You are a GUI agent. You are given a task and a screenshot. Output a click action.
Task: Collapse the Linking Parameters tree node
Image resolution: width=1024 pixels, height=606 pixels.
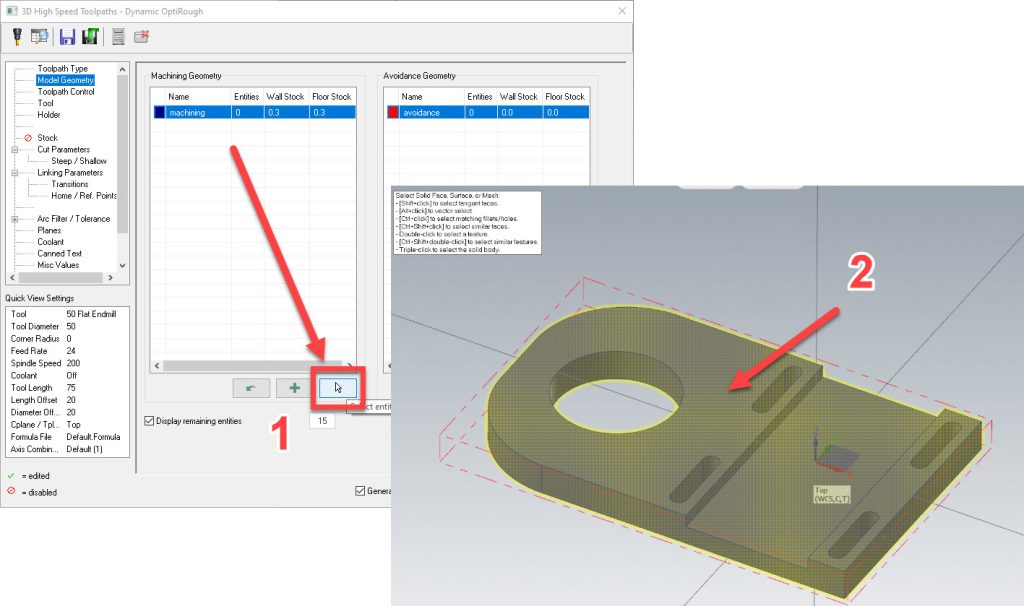(x=15, y=173)
